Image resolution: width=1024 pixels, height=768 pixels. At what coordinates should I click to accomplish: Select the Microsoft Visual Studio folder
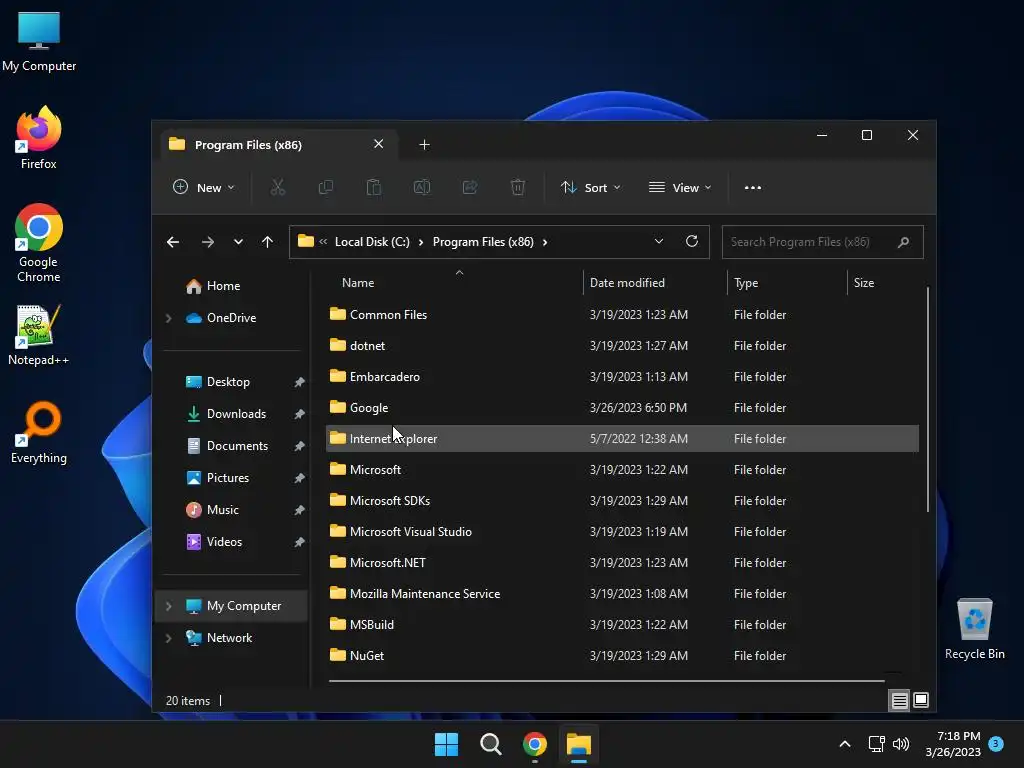click(622, 532)
